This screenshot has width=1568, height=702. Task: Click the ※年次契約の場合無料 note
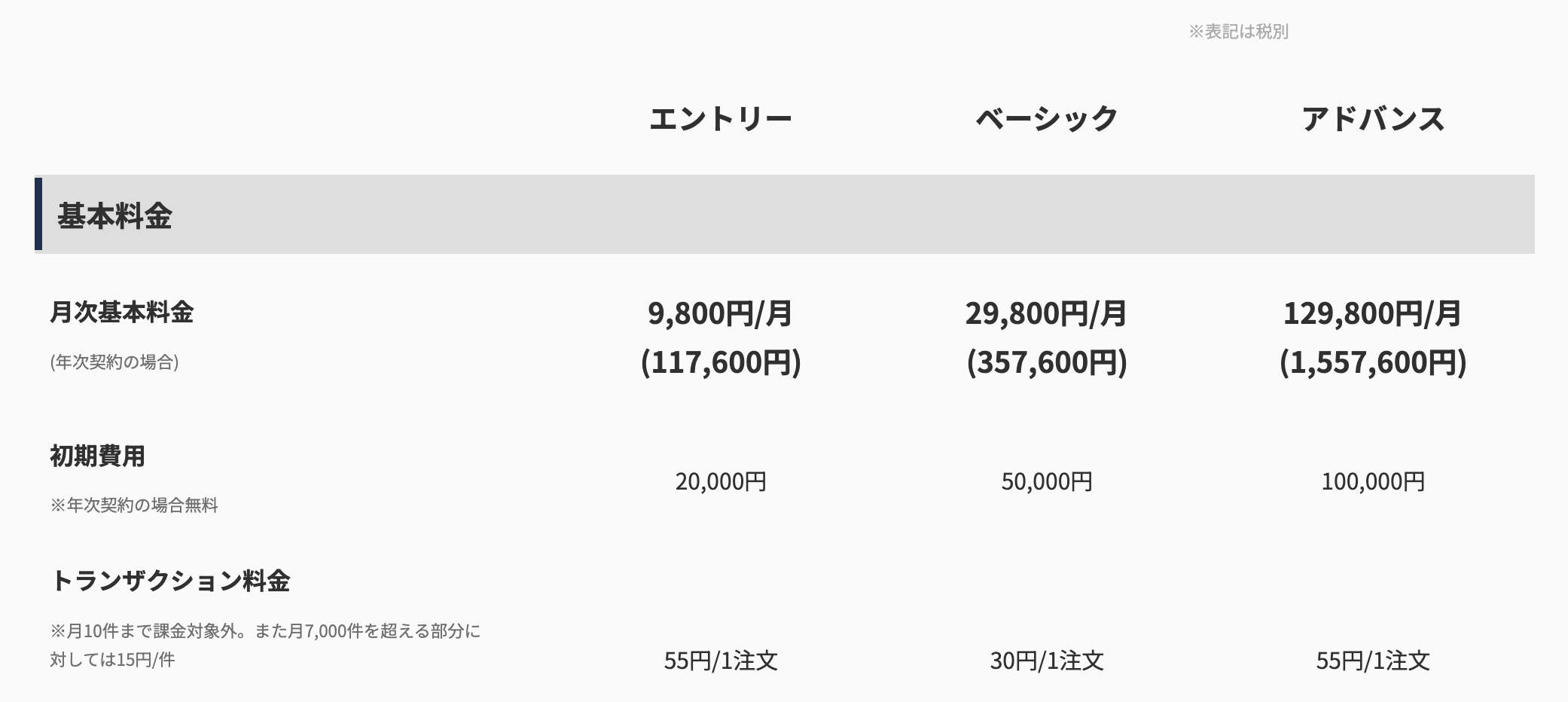[134, 505]
